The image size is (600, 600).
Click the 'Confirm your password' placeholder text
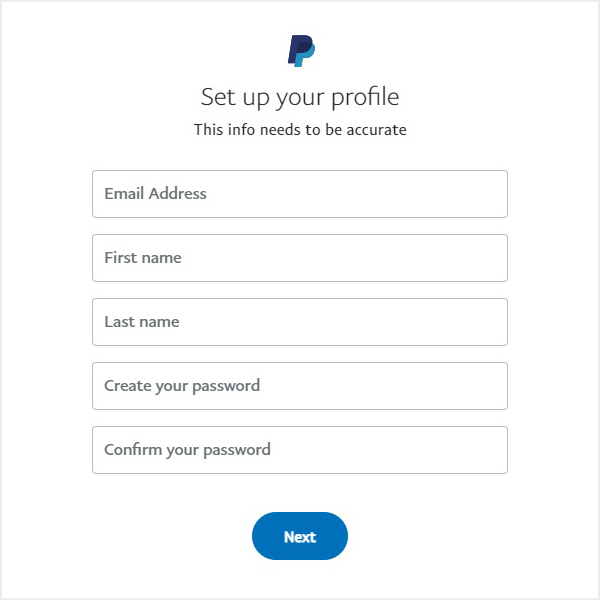[x=188, y=450]
